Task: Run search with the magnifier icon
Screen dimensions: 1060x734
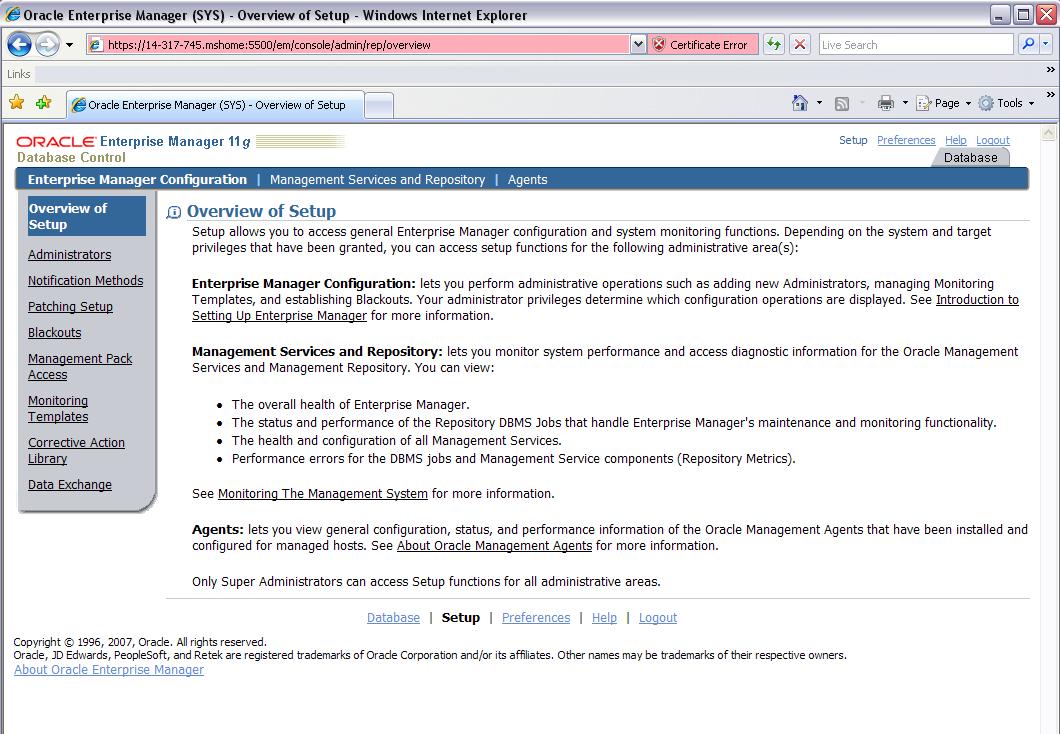Action: pyautogui.click(x=1028, y=45)
